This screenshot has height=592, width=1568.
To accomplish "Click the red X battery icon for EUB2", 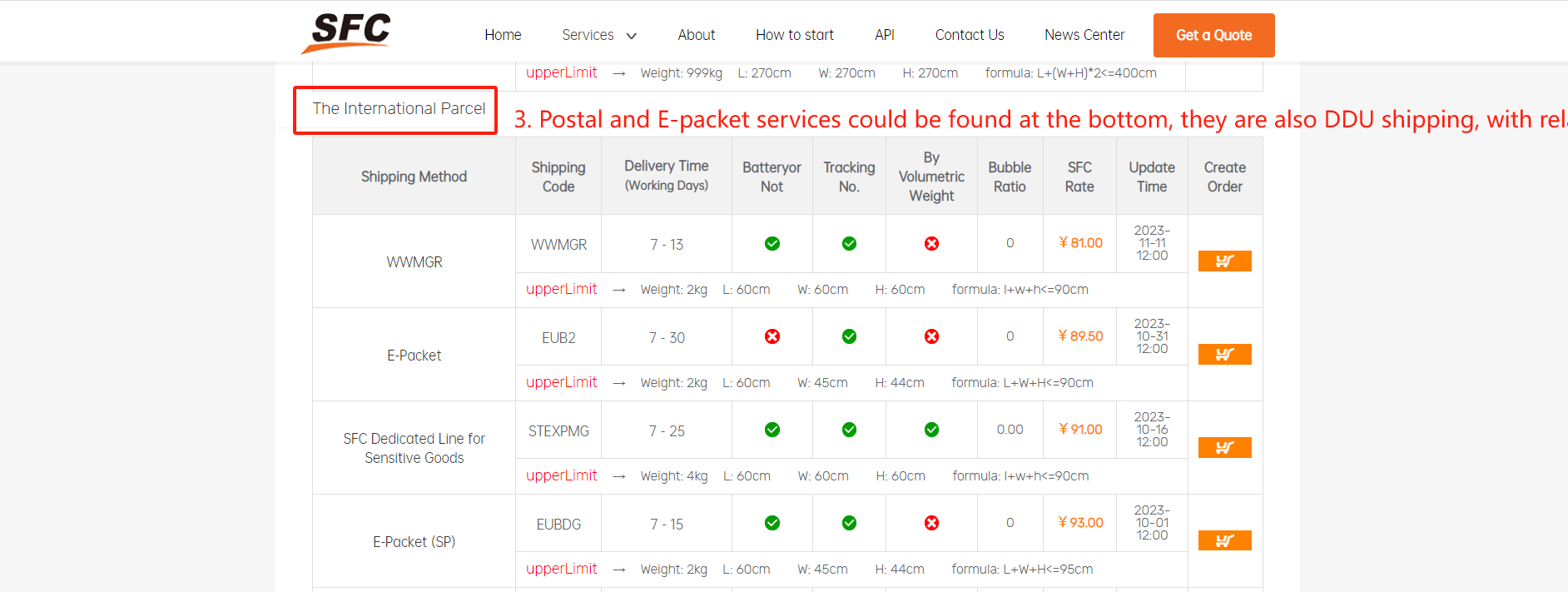I will 772,336.
